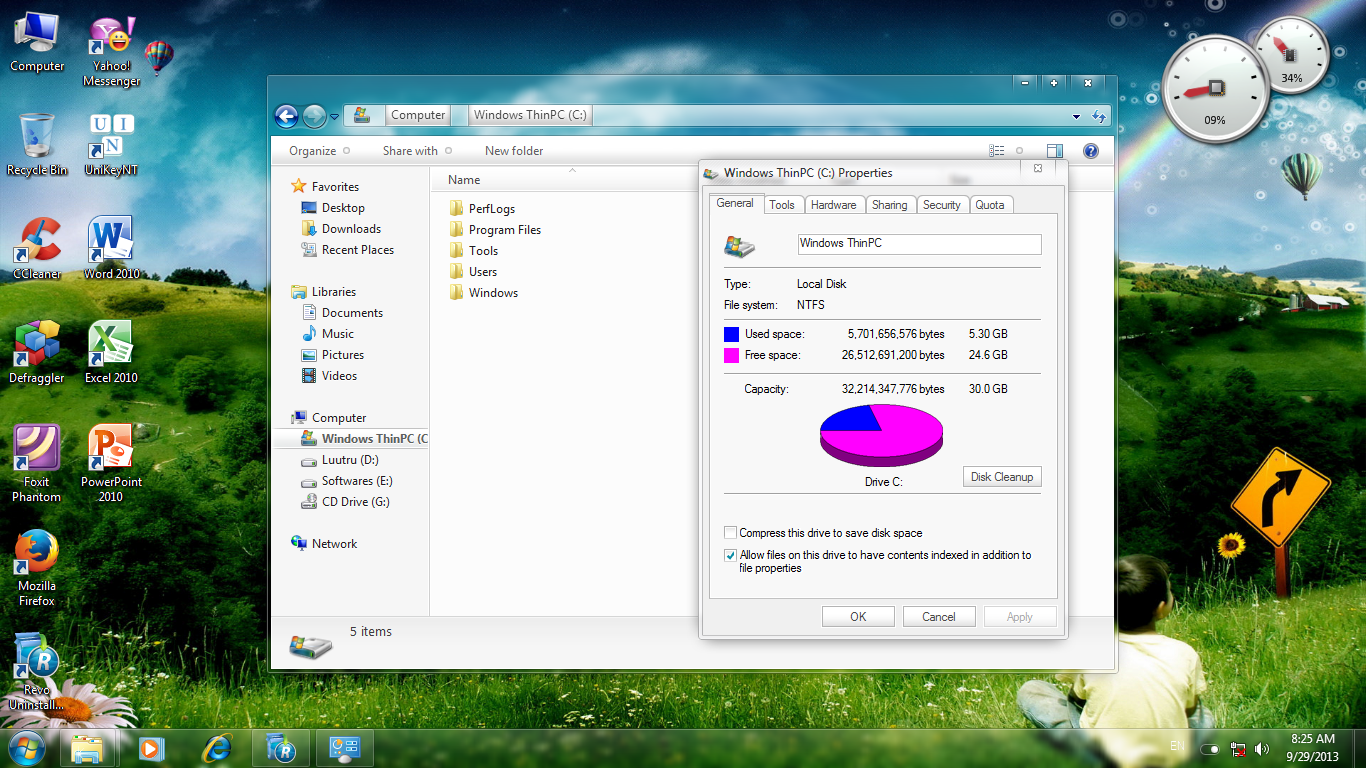Click Internet Explorer in the taskbar
Screen dimensions: 1366x768
[216, 747]
